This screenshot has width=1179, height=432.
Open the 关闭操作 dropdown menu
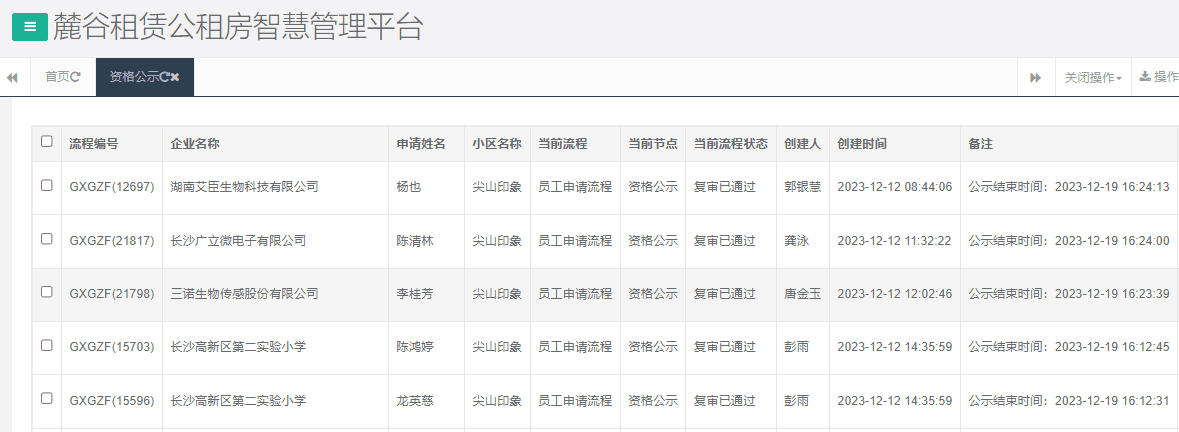[1092, 78]
